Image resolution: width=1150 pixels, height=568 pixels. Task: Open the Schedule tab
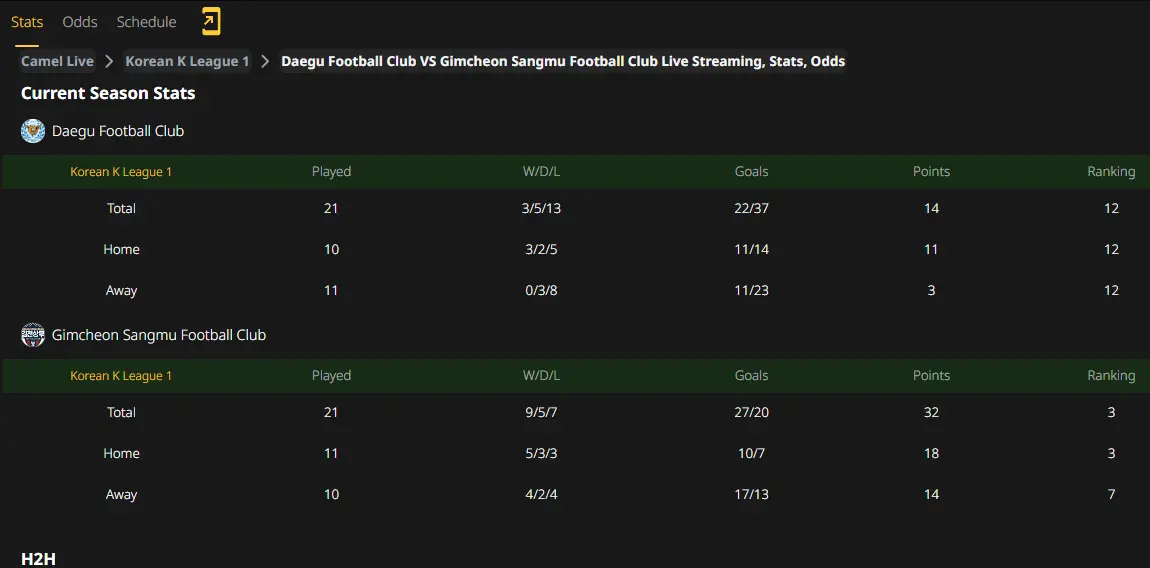click(147, 22)
